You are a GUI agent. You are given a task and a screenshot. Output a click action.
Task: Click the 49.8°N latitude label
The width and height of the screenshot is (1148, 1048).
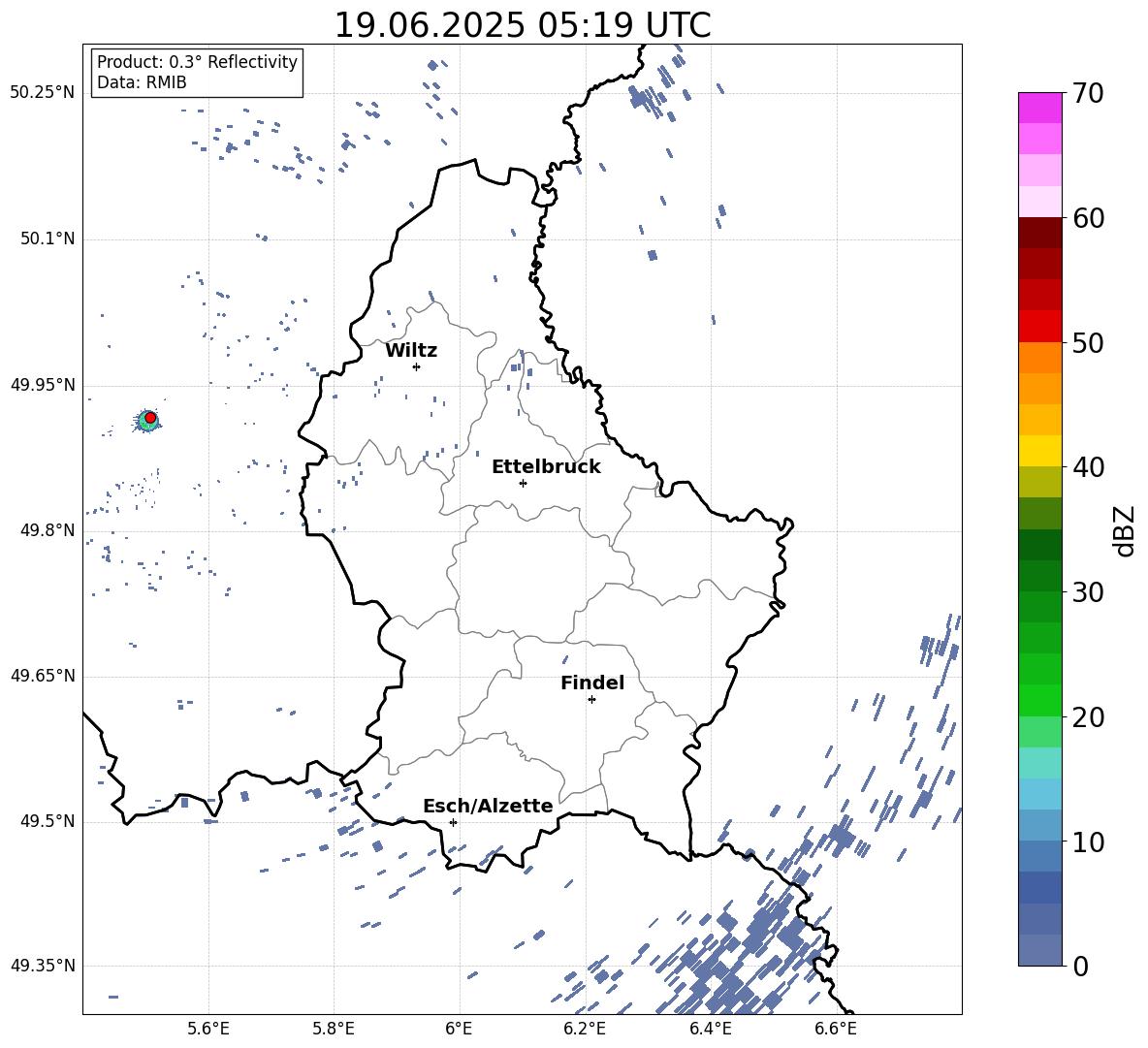tap(48, 530)
